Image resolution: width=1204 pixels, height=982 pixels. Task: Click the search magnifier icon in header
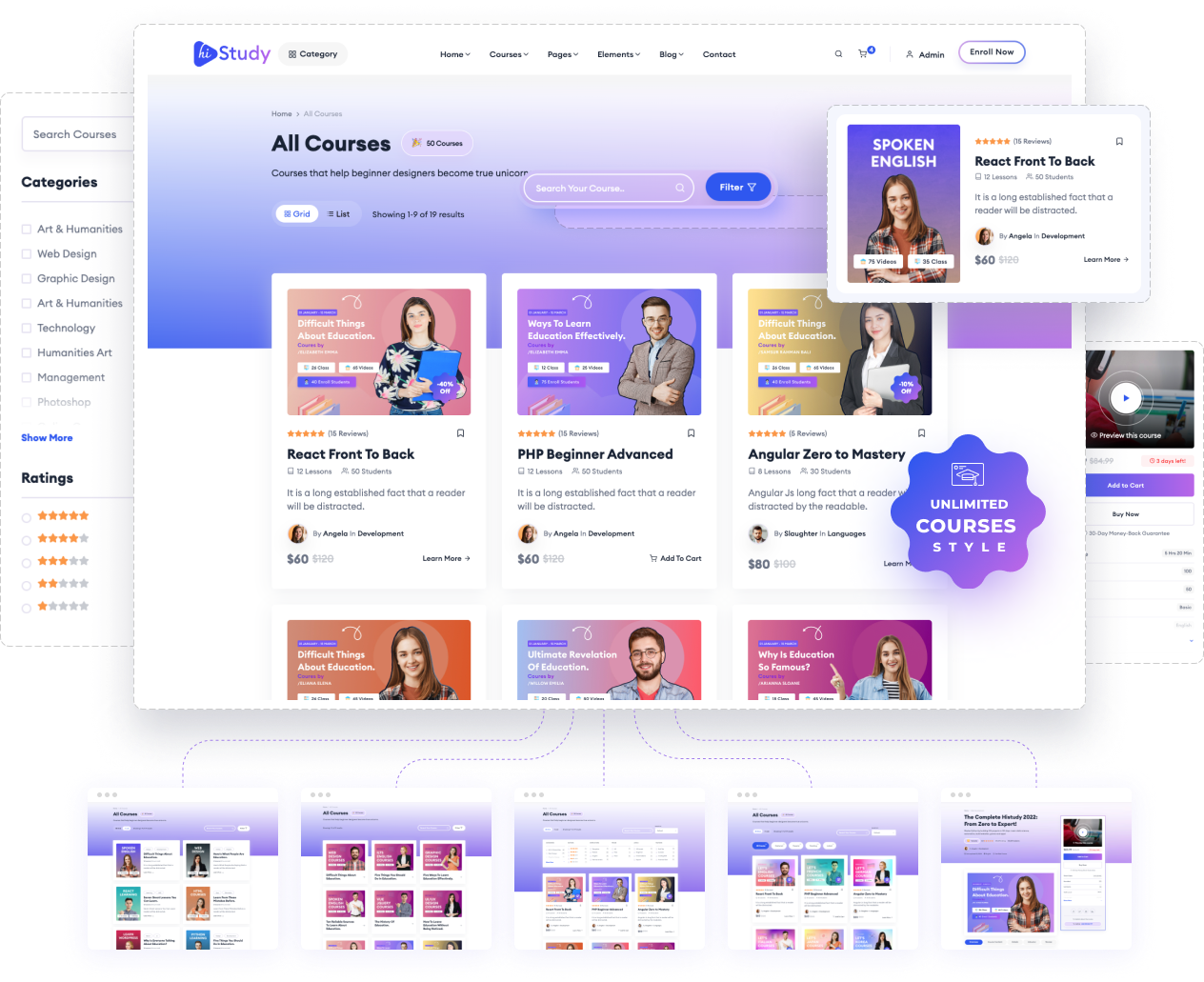[x=838, y=54]
